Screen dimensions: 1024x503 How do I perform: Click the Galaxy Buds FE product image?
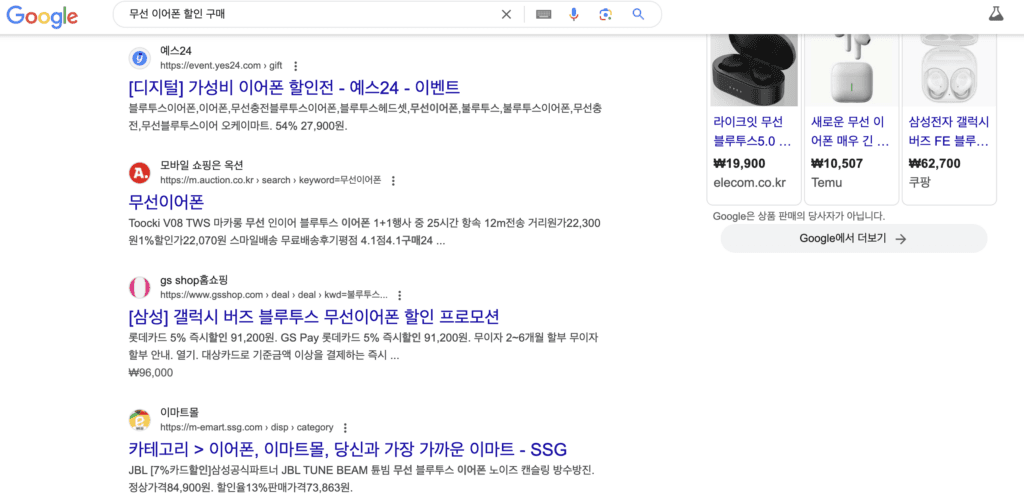[x=949, y=69]
